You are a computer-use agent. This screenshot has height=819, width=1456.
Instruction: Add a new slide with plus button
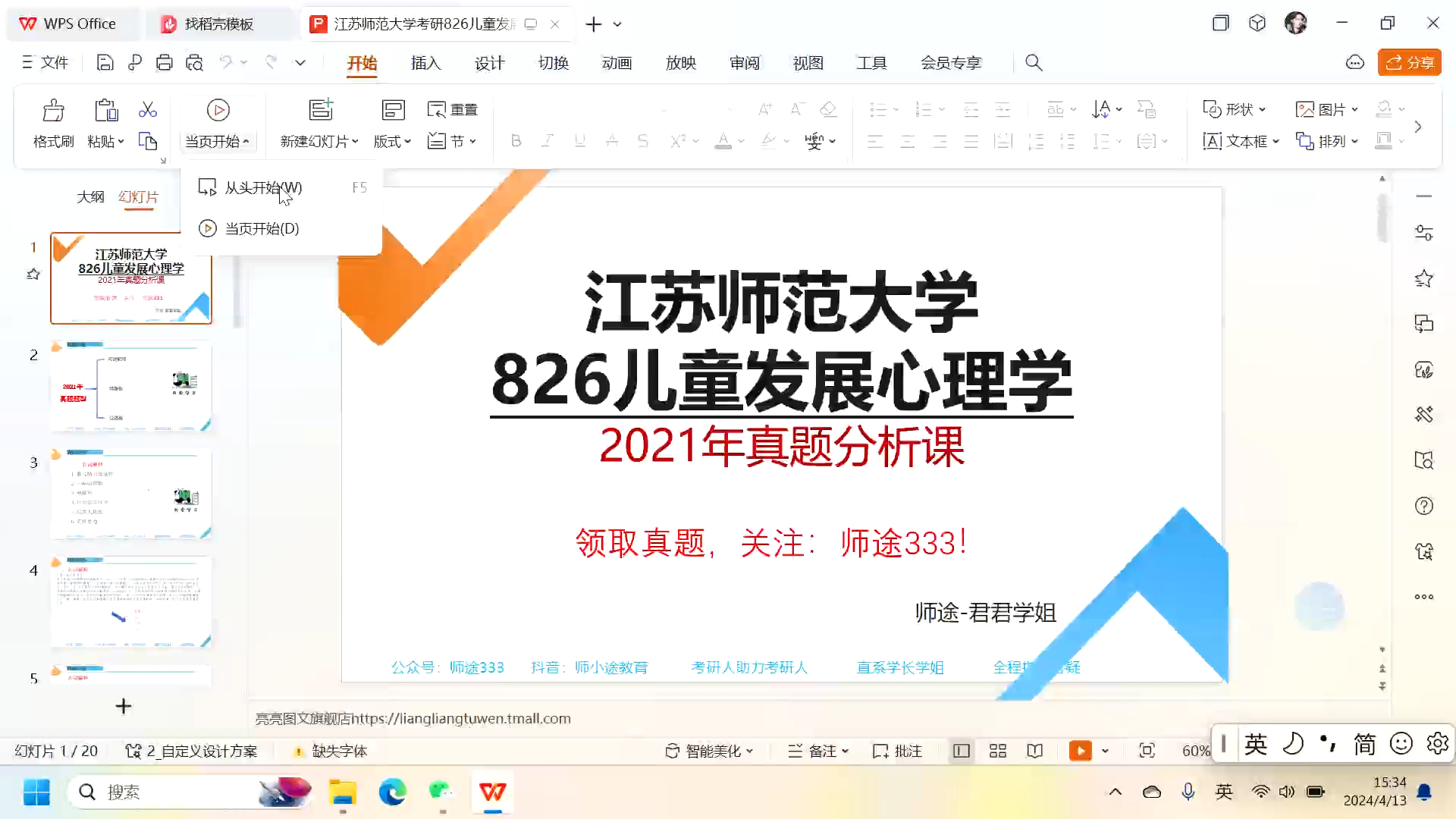[x=123, y=706]
